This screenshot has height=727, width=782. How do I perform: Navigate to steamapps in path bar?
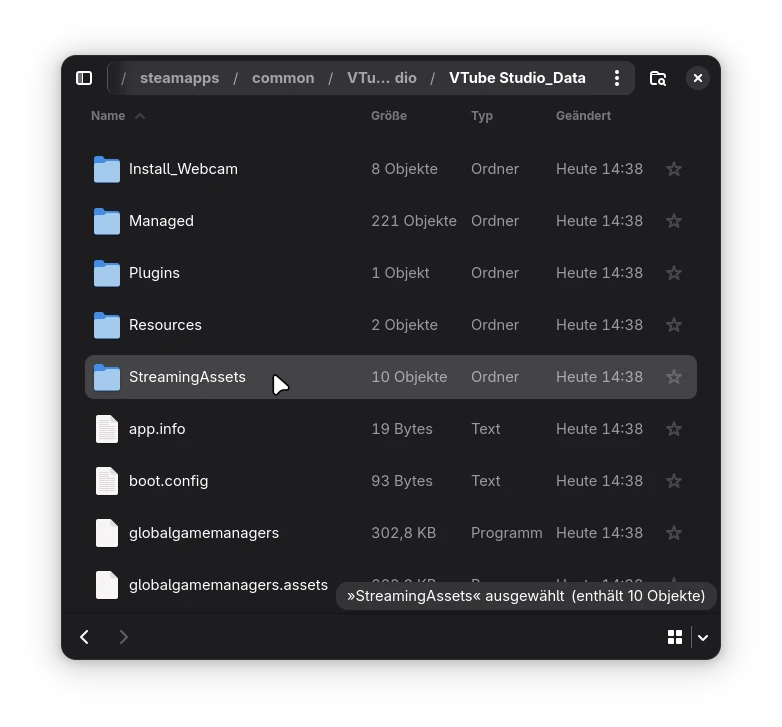[x=180, y=78]
